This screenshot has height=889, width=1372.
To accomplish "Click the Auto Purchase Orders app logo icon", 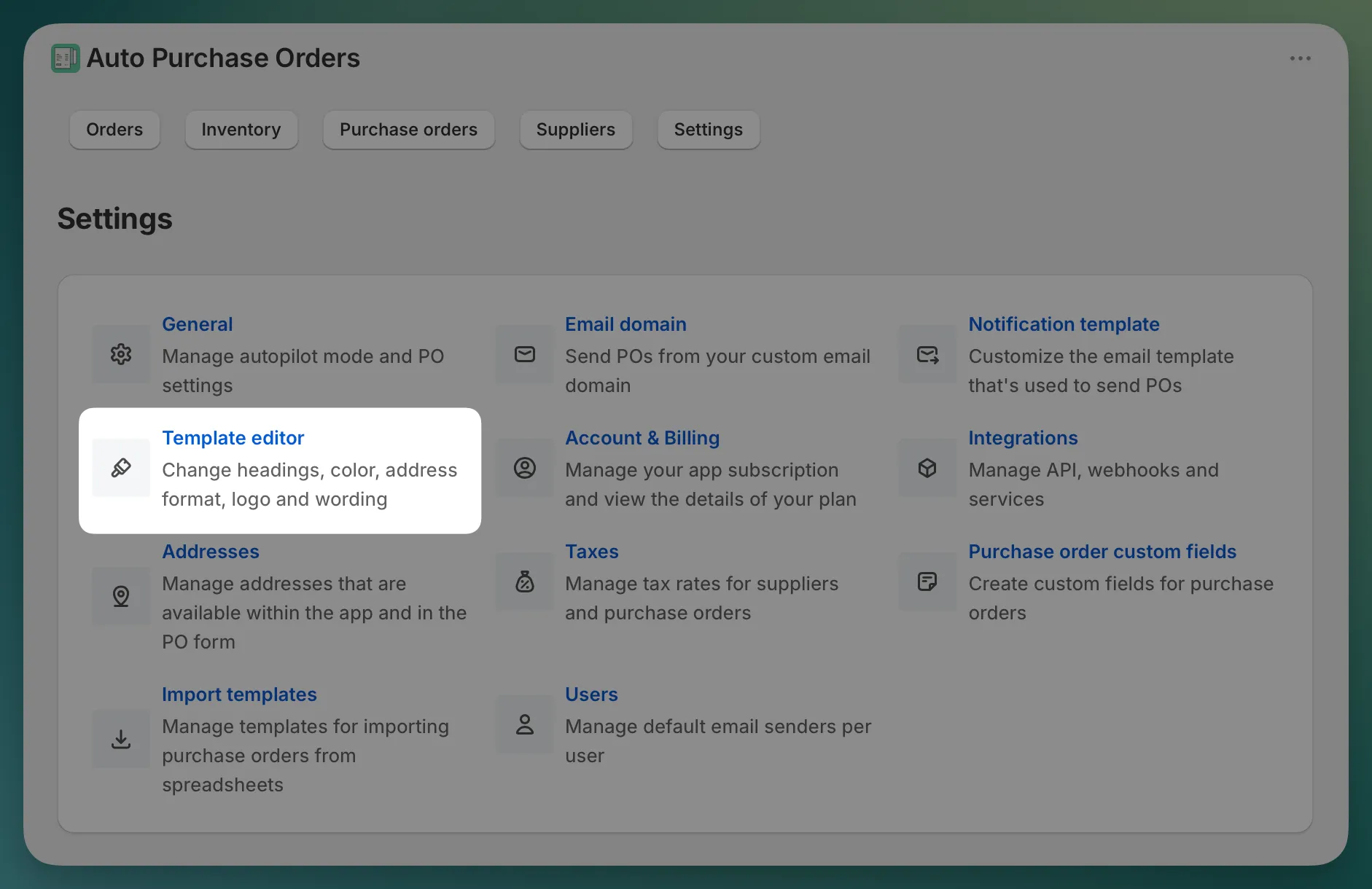I will [x=66, y=58].
